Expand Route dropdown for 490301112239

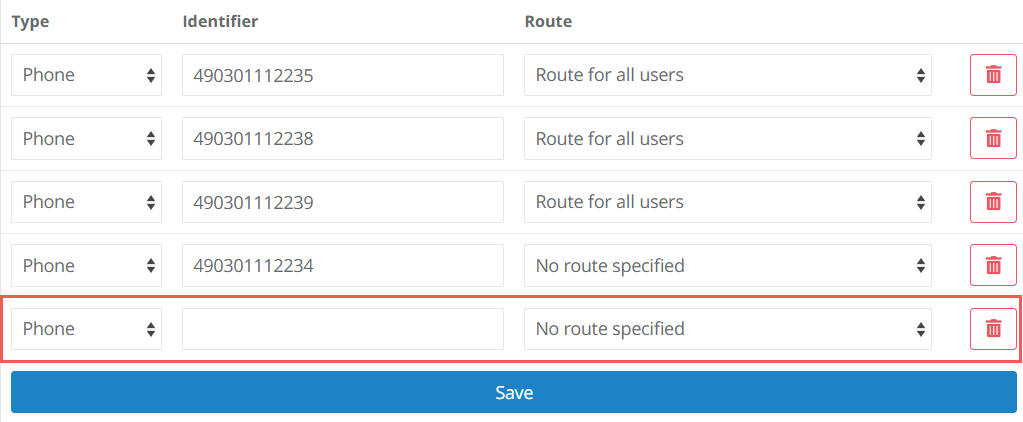click(727, 202)
